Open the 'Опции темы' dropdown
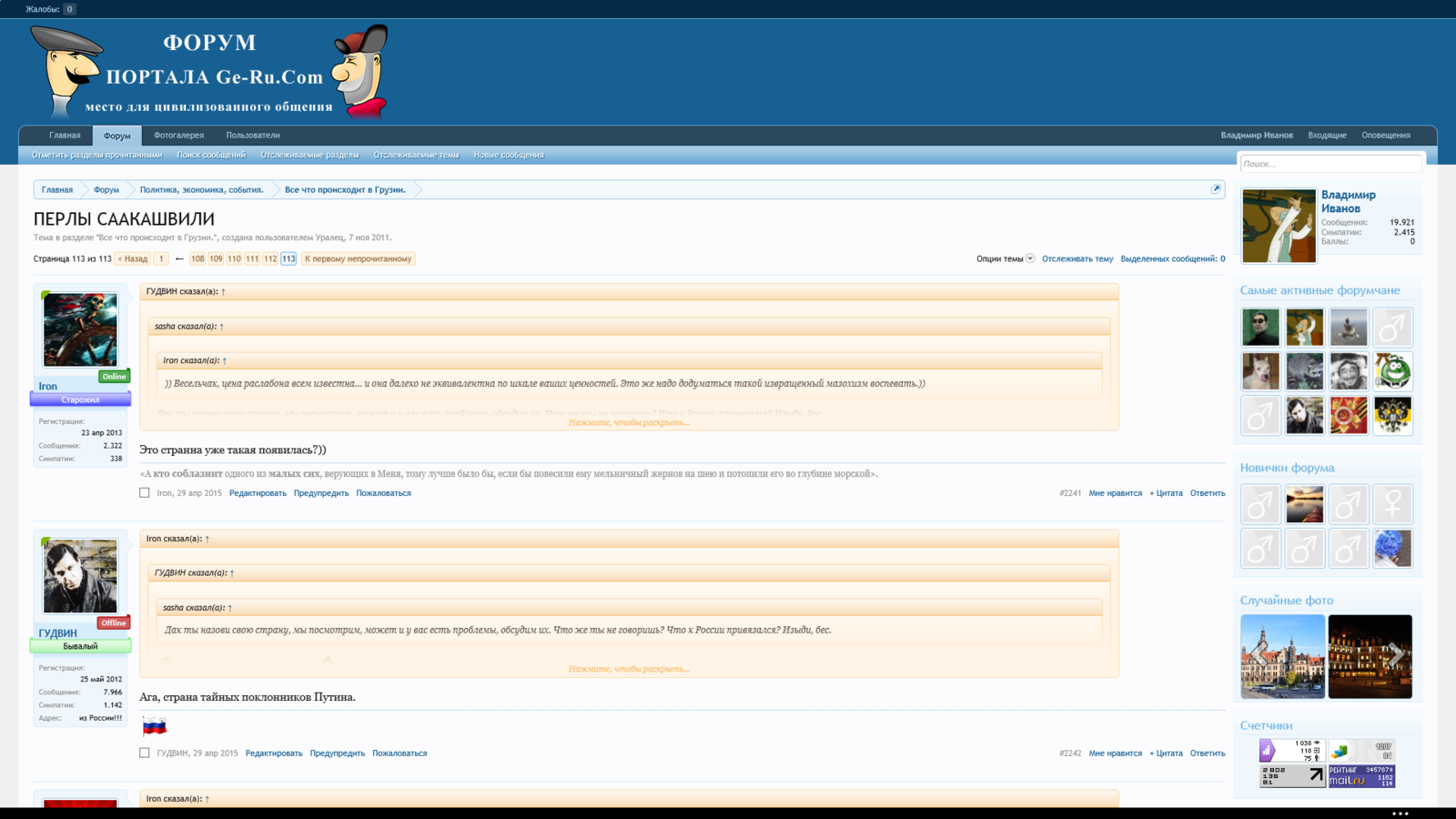 point(1005,258)
